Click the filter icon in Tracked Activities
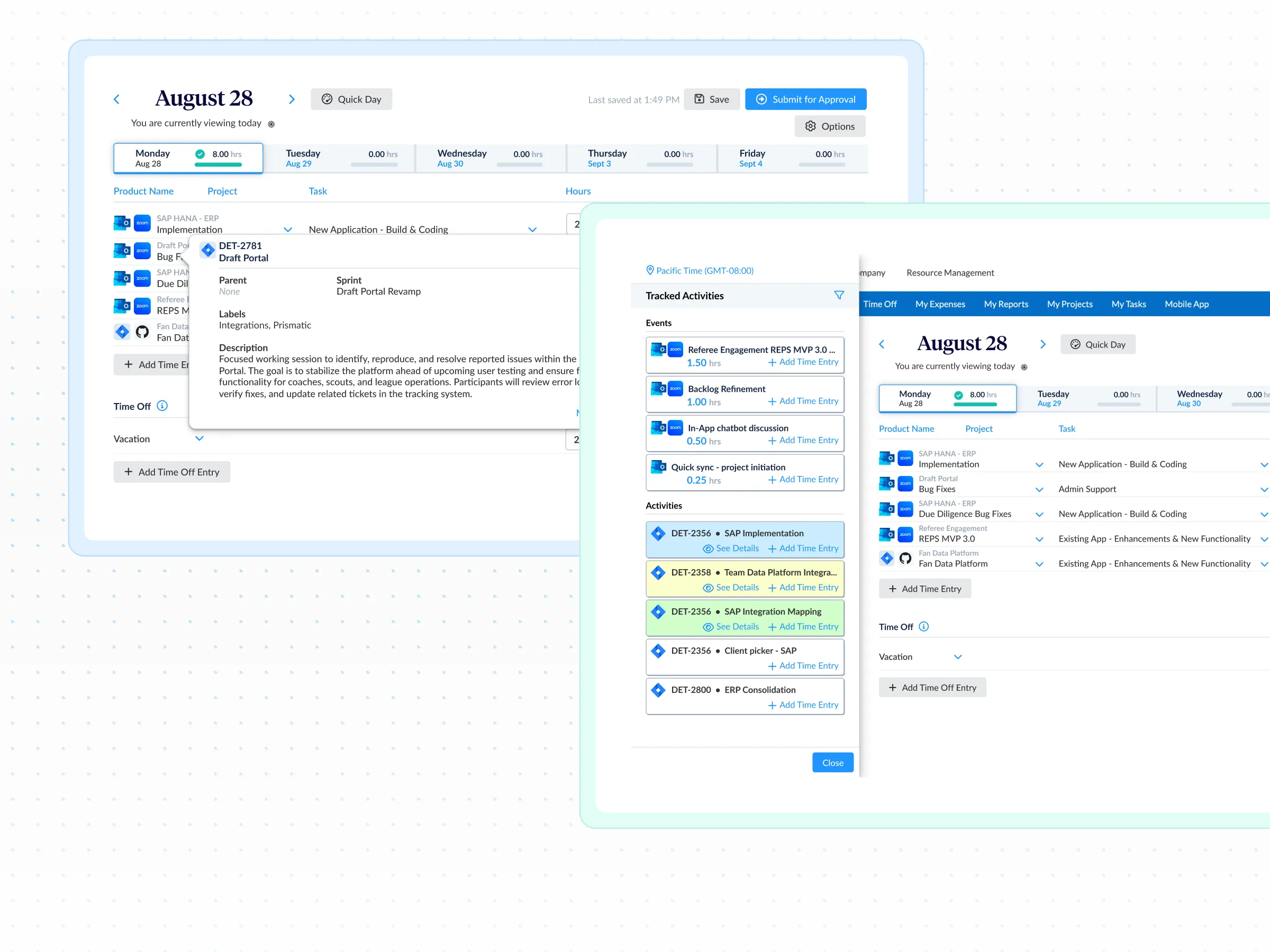Image resolution: width=1270 pixels, height=952 pixels. point(839,295)
